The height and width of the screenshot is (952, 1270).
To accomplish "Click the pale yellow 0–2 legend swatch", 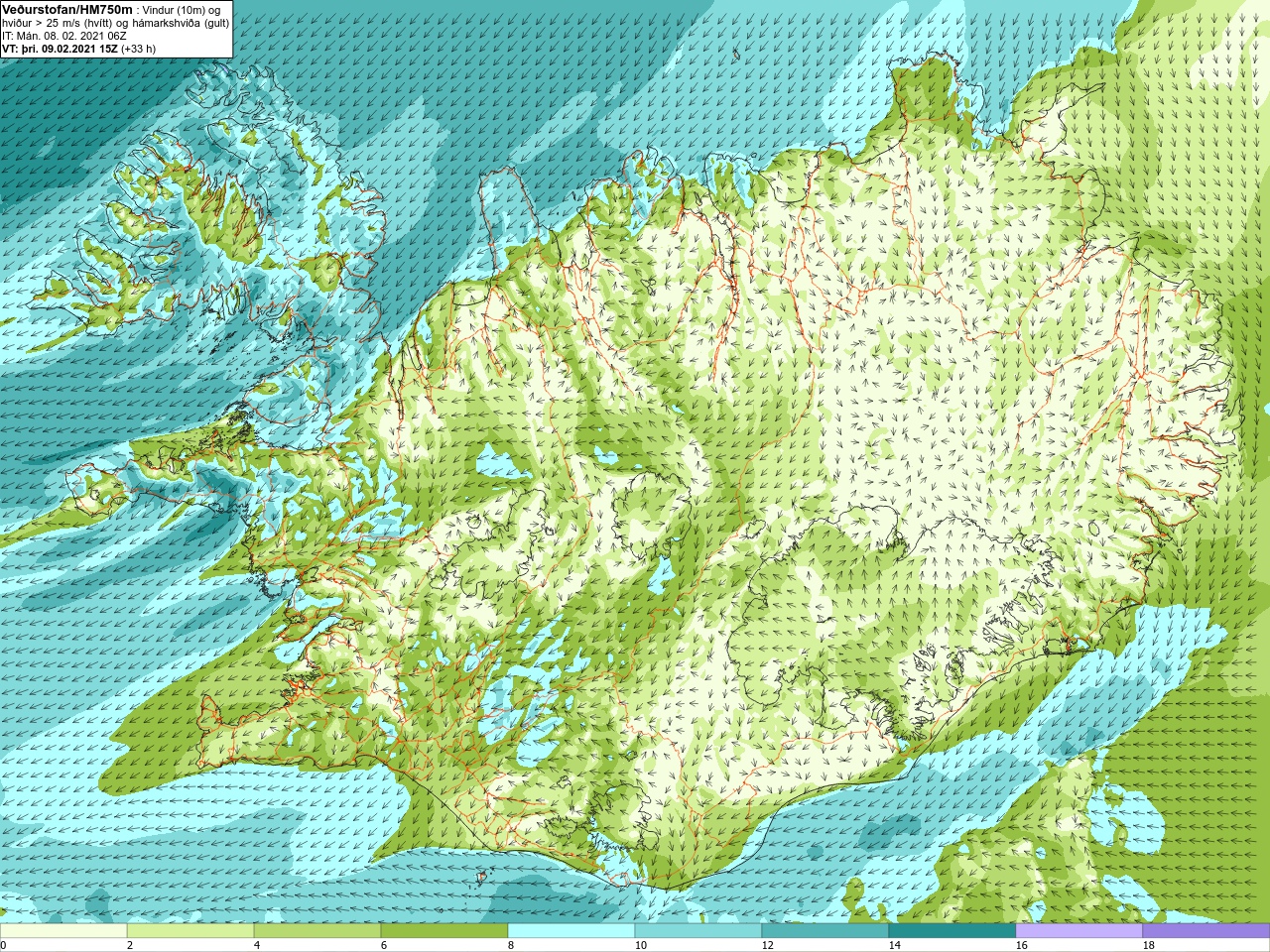I will tap(63, 931).
